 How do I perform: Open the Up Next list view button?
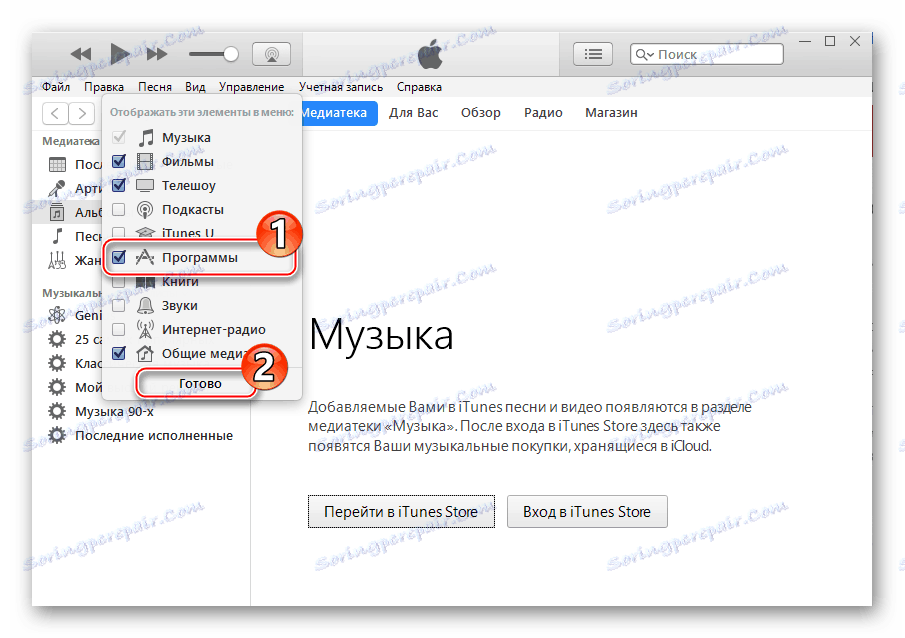593,54
